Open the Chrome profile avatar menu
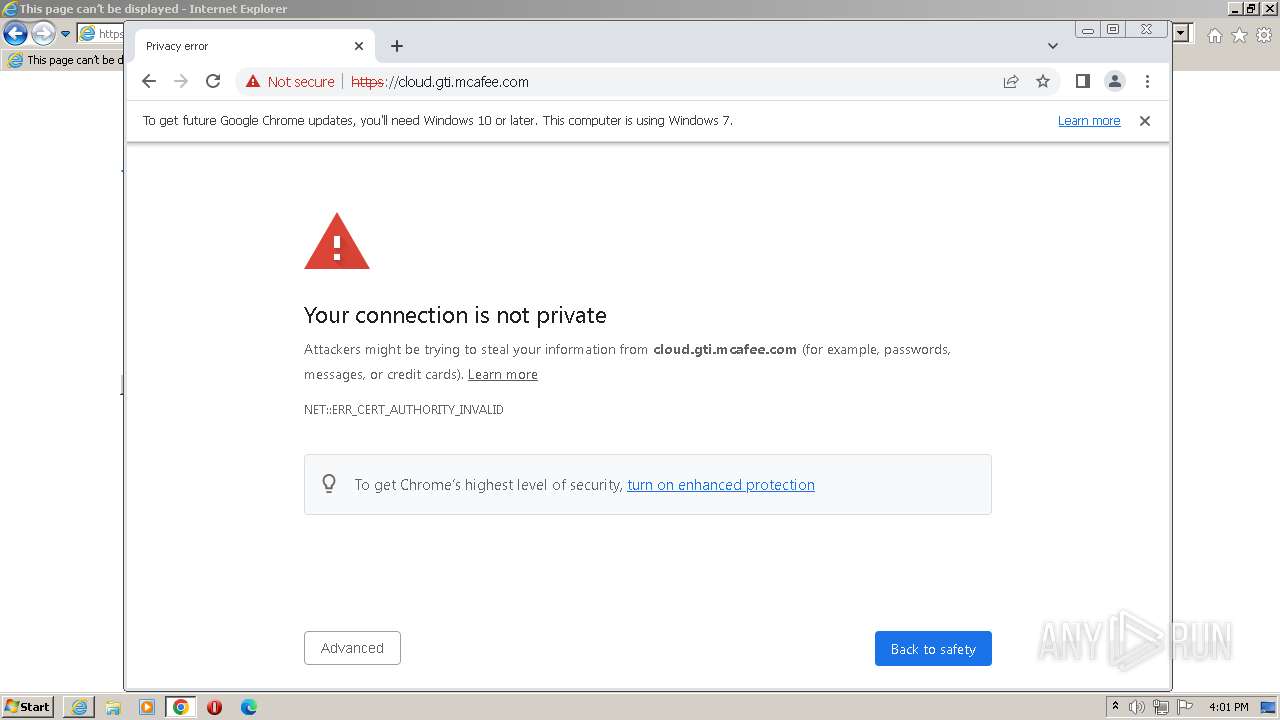 point(1115,82)
